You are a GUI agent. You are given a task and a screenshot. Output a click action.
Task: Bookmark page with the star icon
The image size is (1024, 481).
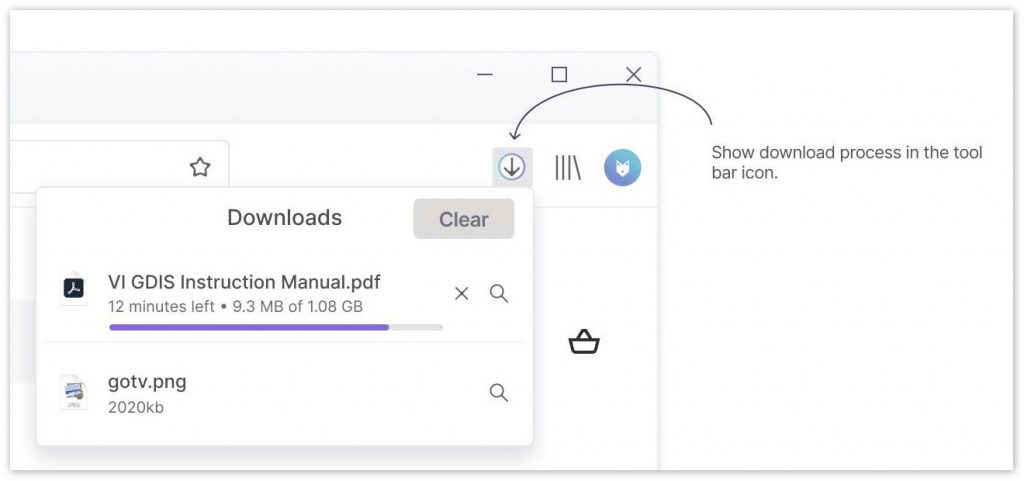[x=200, y=168]
